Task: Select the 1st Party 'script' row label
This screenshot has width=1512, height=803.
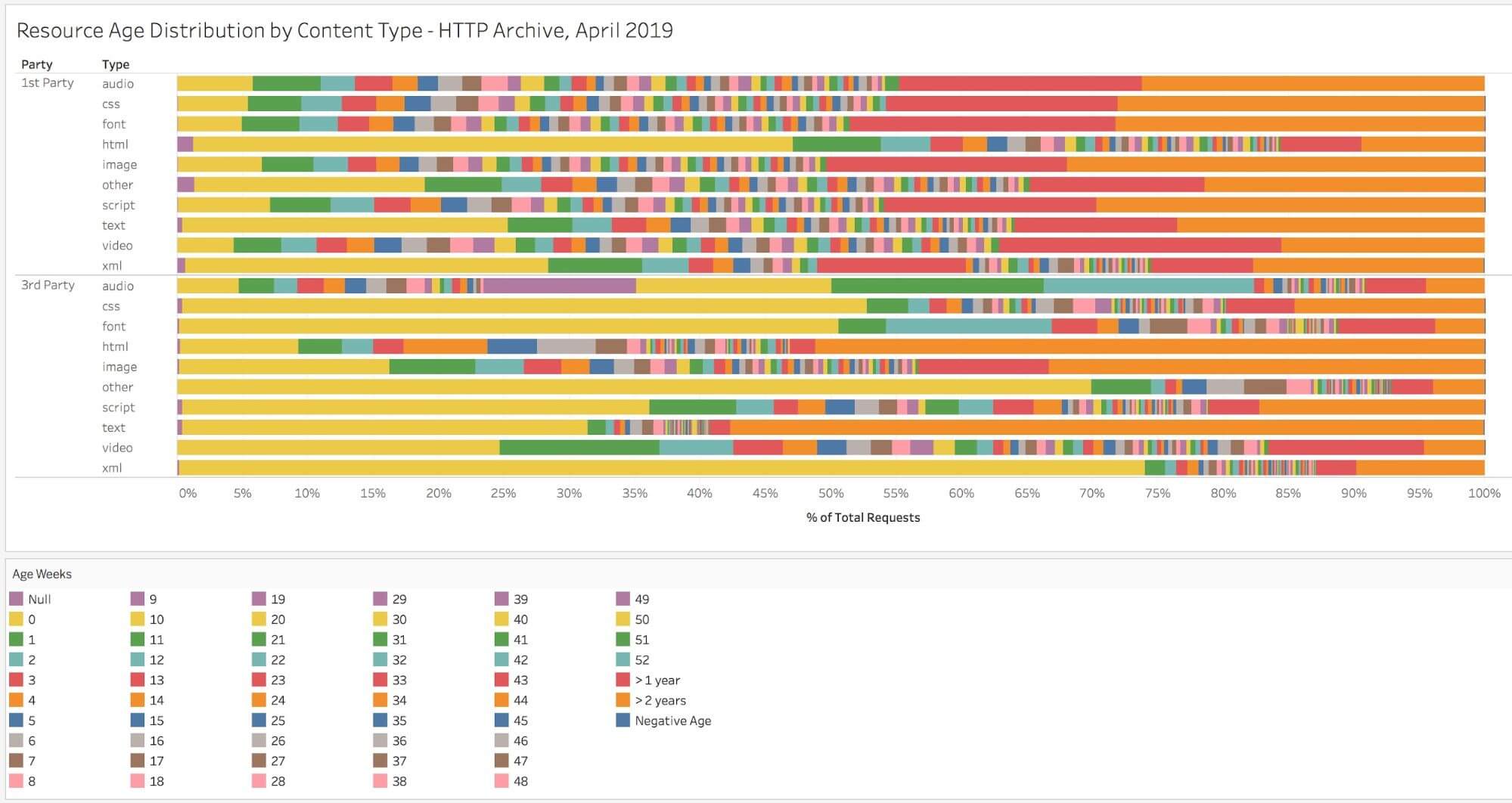Action: tap(119, 205)
